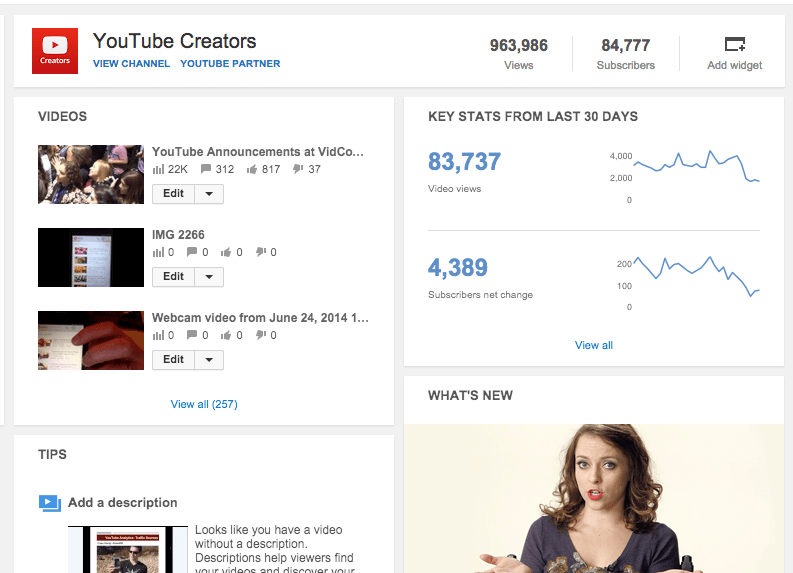Open the View Channel link

tap(130, 64)
